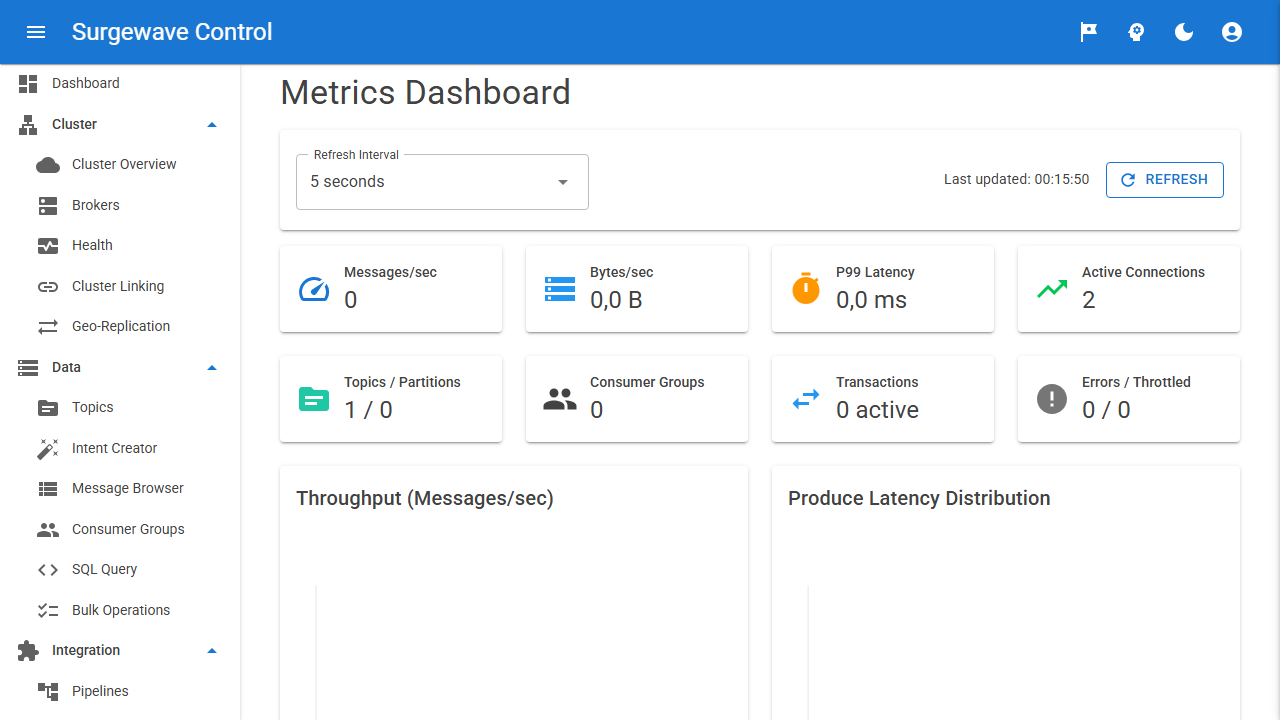Click the Pipelines icon in sidebar
This screenshot has height=720, width=1280.
(48, 692)
